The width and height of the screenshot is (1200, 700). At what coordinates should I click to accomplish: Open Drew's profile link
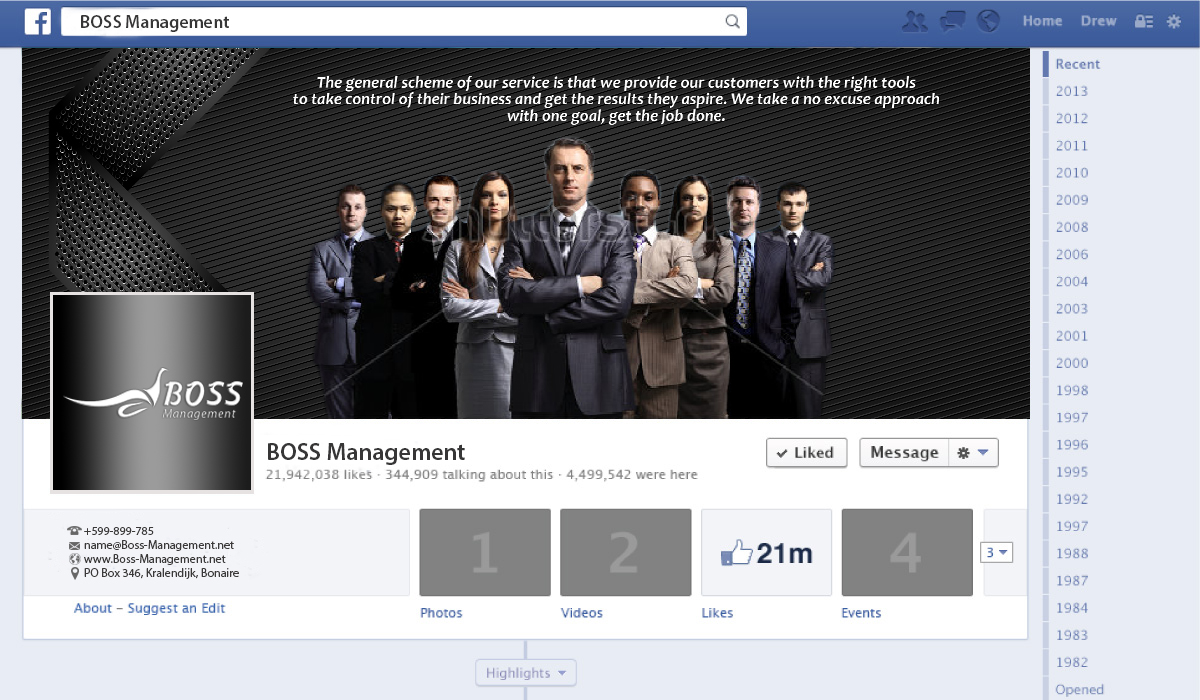point(1098,21)
